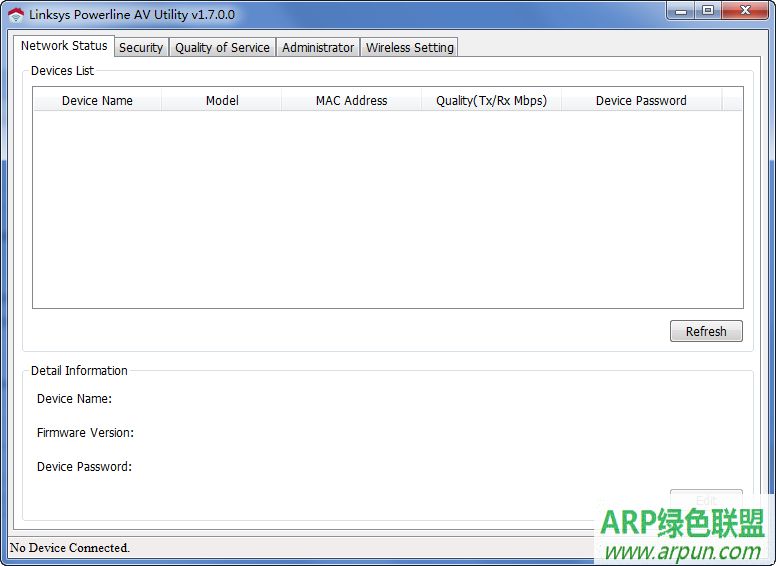The width and height of the screenshot is (776, 566).
Task: Click the Model column header
Action: pos(222,100)
